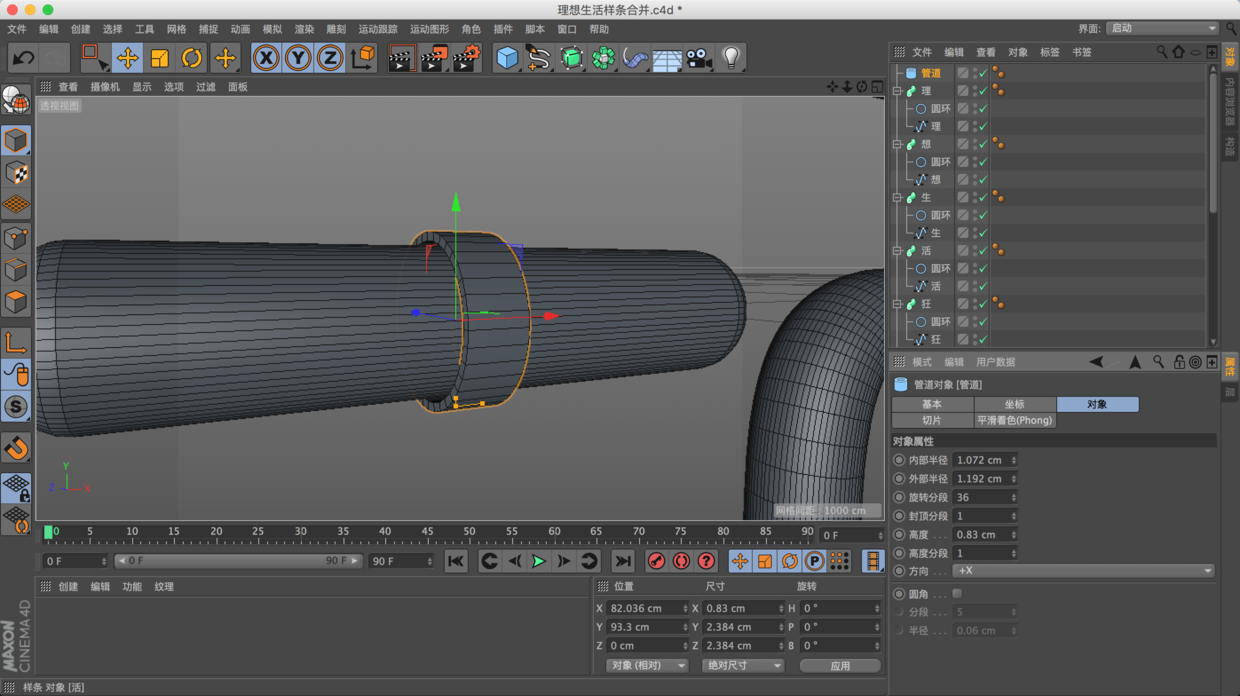
Task: Open the viewport 摄像机 menu
Action: tap(105, 87)
